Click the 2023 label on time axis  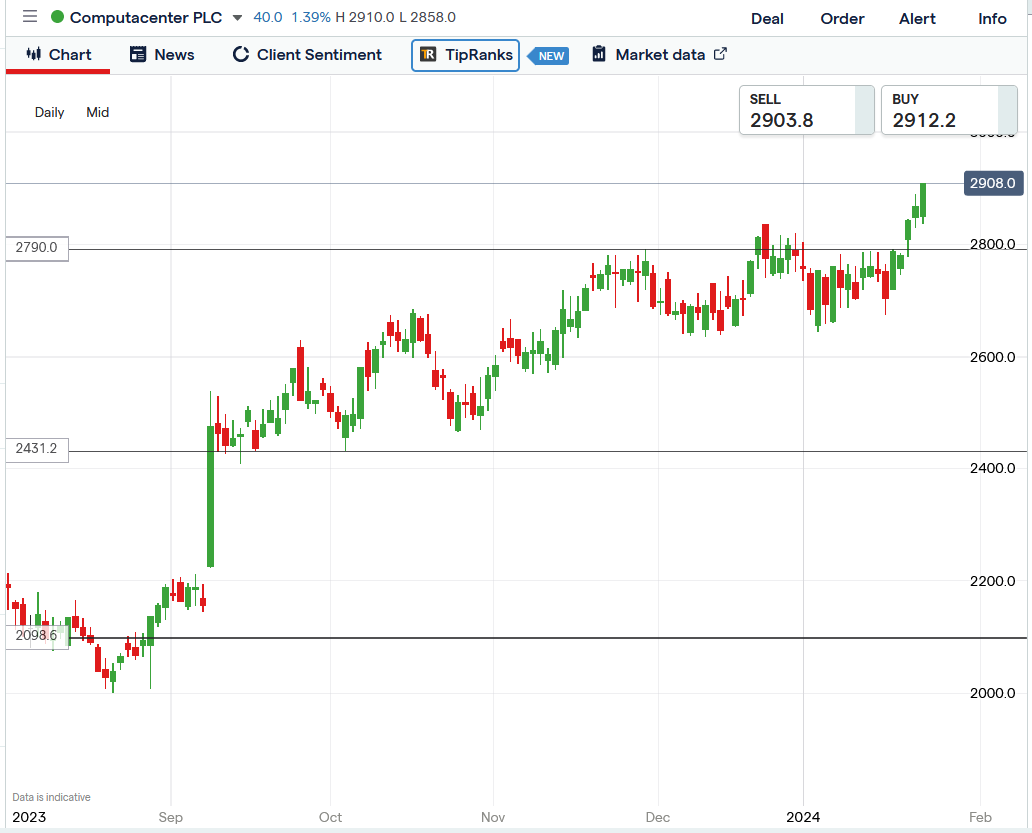point(29,817)
